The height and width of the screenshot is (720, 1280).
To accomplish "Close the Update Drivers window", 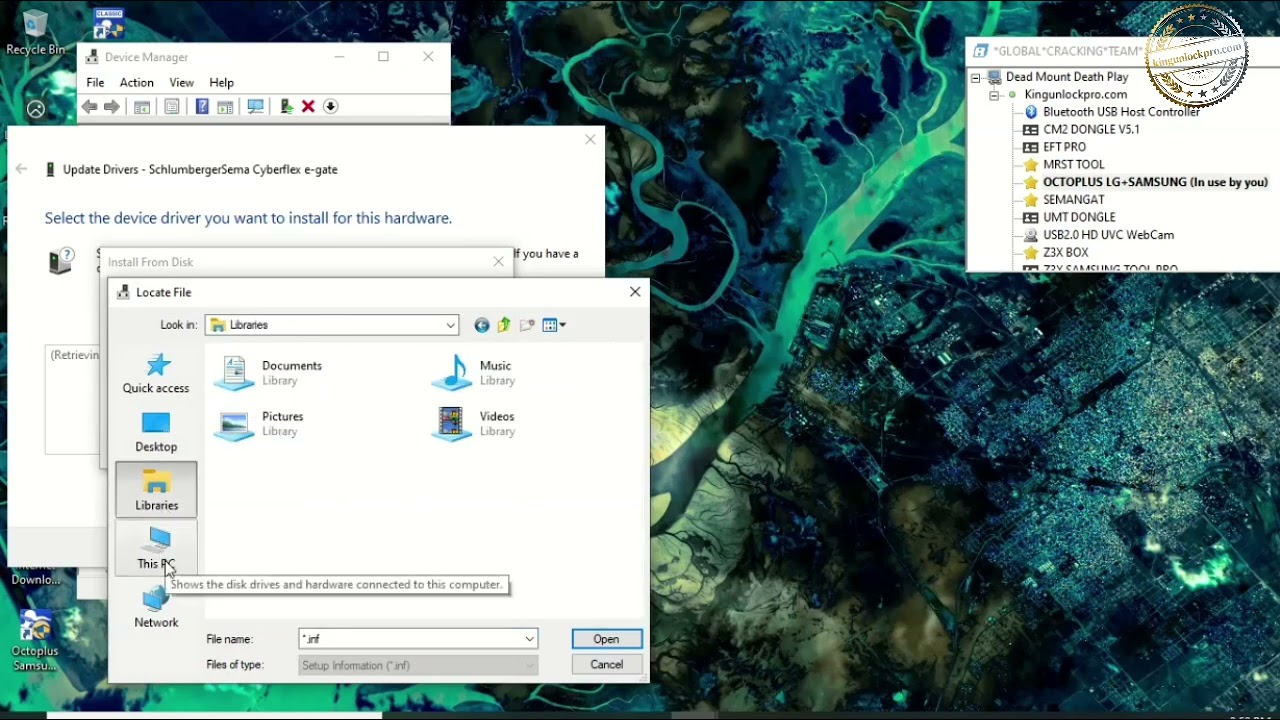I will coord(590,140).
